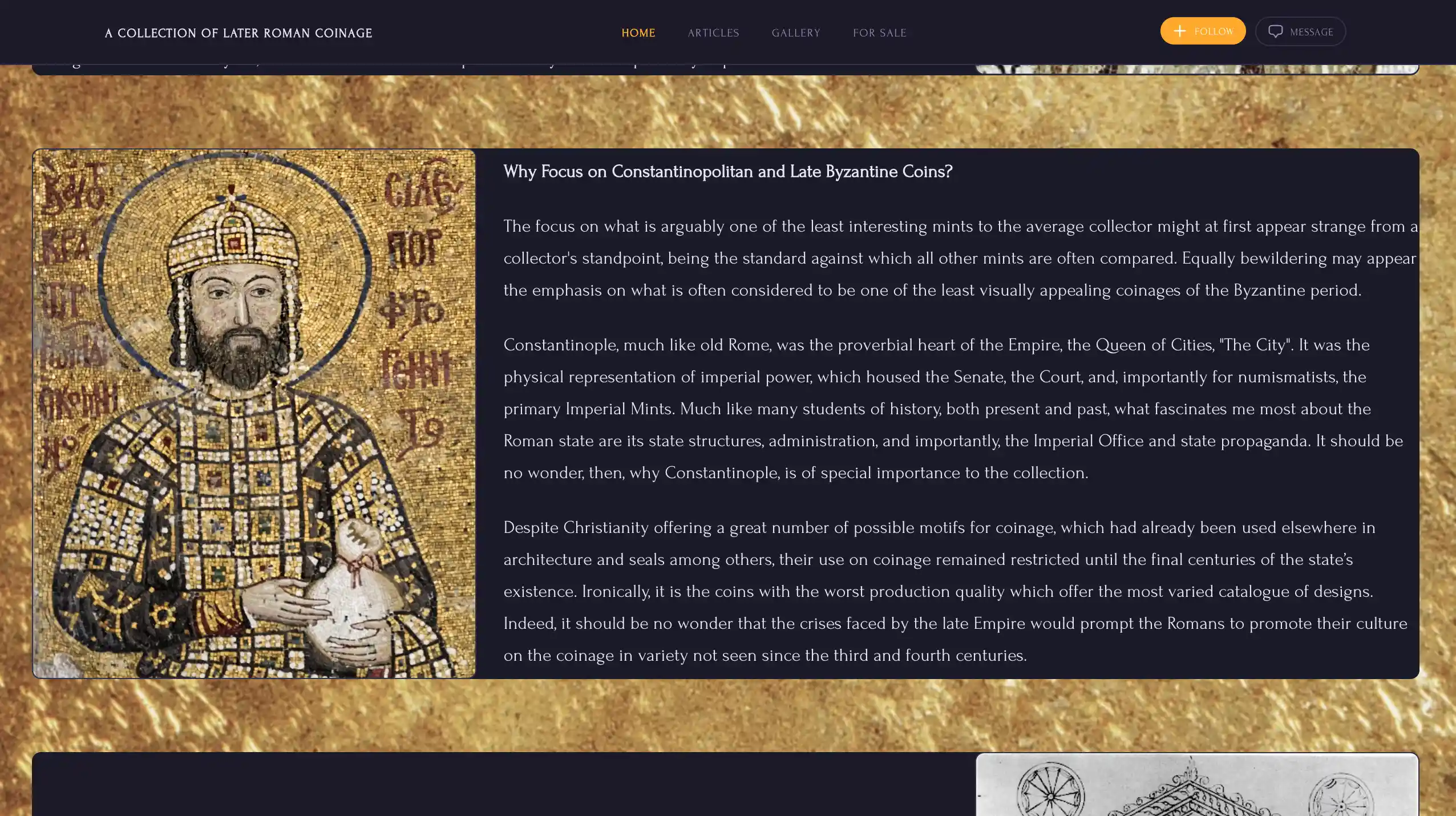Click paragraph starting 'Constantinople, much like old Rome'
The width and height of the screenshot is (1456, 816).
click(953, 409)
